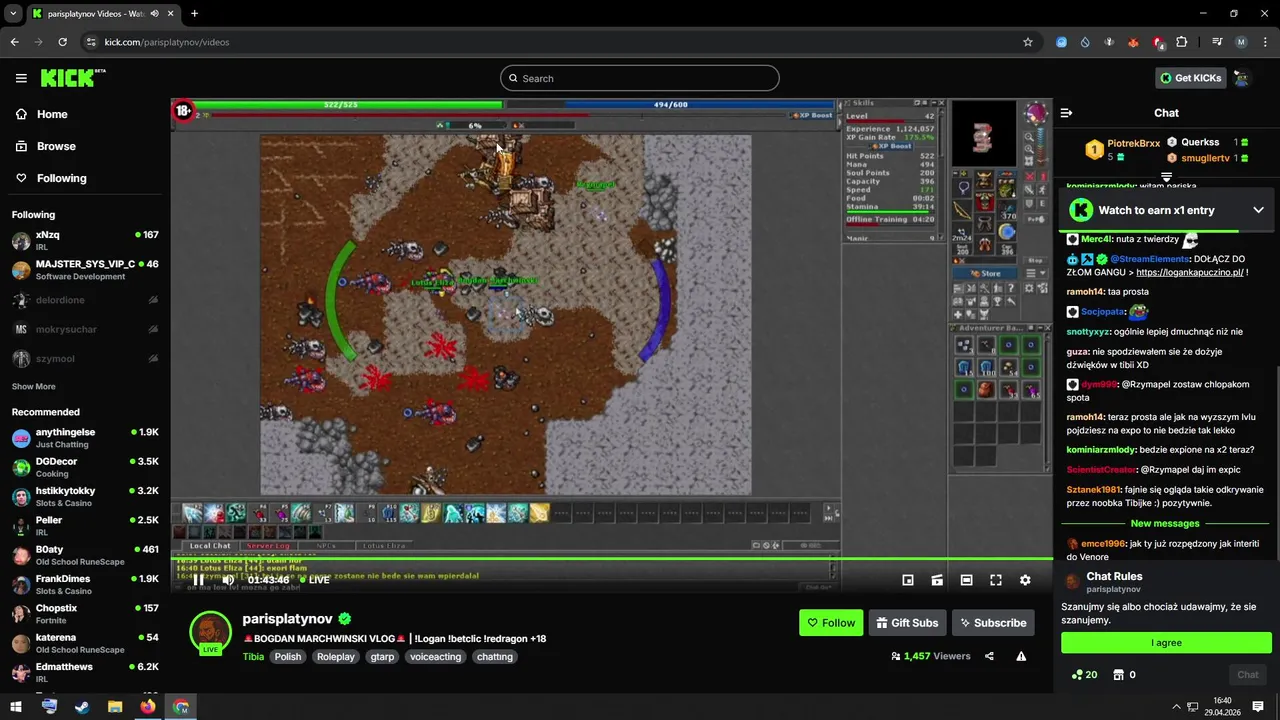The height and width of the screenshot is (720, 1280).
Task: Expand the gift leaderboard
Action: pyautogui.click(x=1166, y=177)
